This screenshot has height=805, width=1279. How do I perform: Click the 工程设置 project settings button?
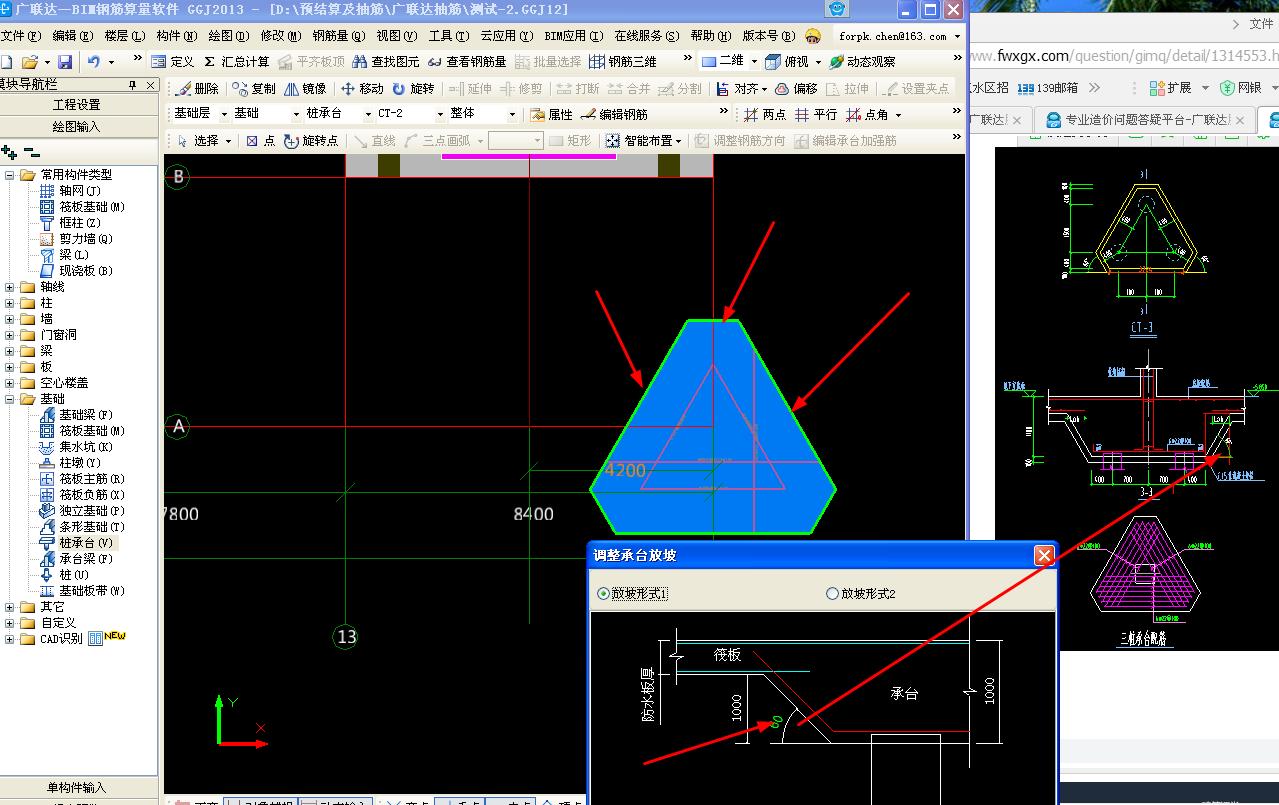point(77,104)
